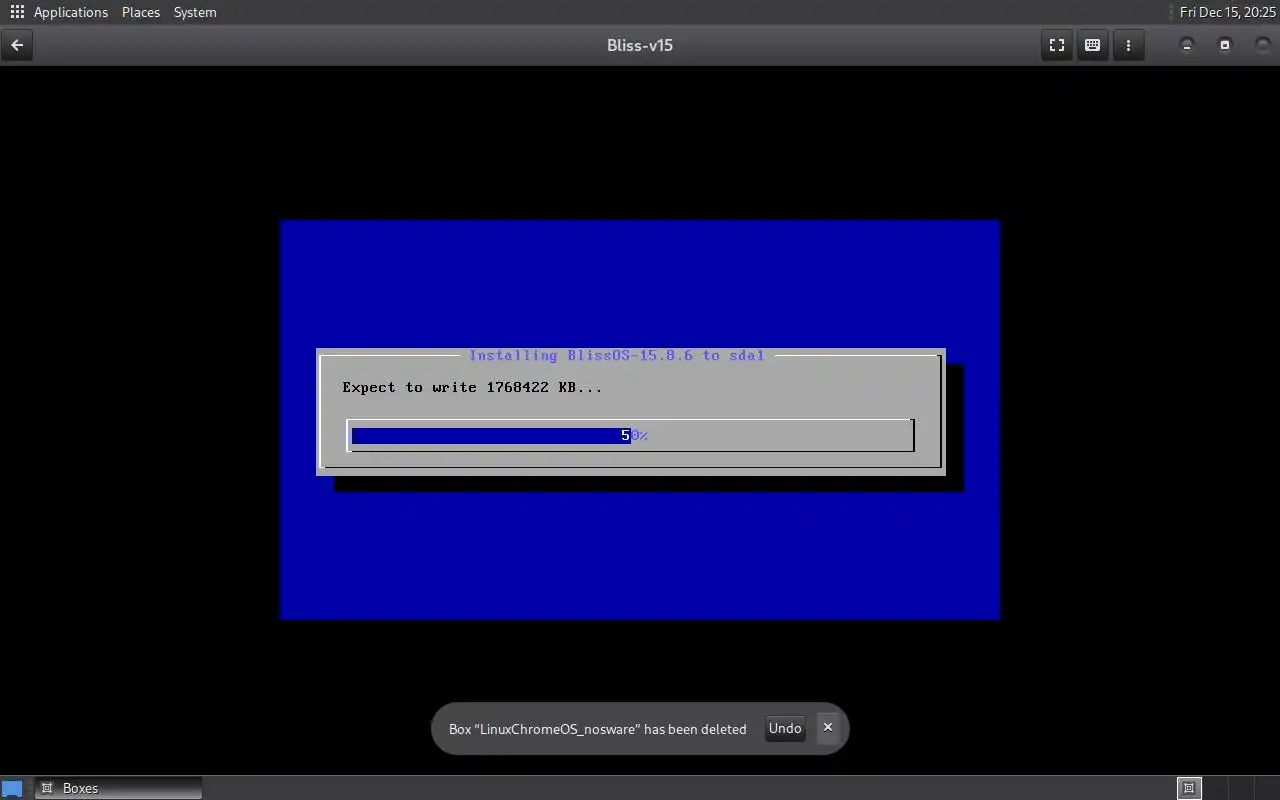
Task: Open the Applications menu
Action: [x=71, y=12]
